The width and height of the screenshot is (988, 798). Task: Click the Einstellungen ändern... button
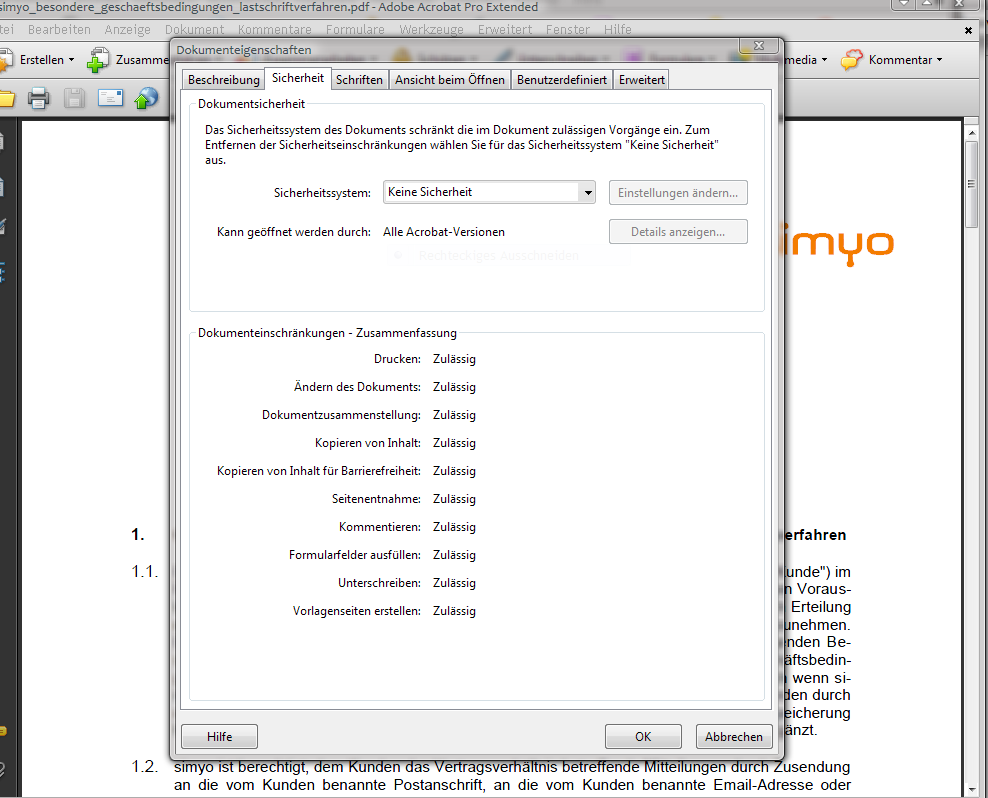[678, 193]
